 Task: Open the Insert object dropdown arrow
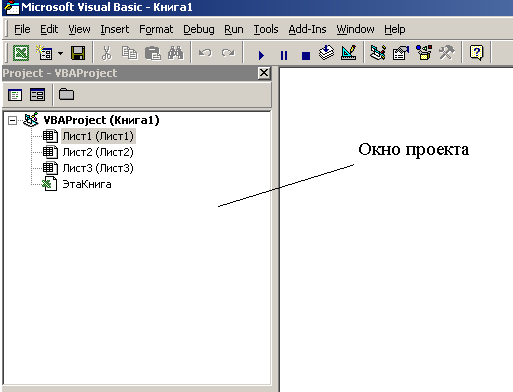click(x=60, y=53)
